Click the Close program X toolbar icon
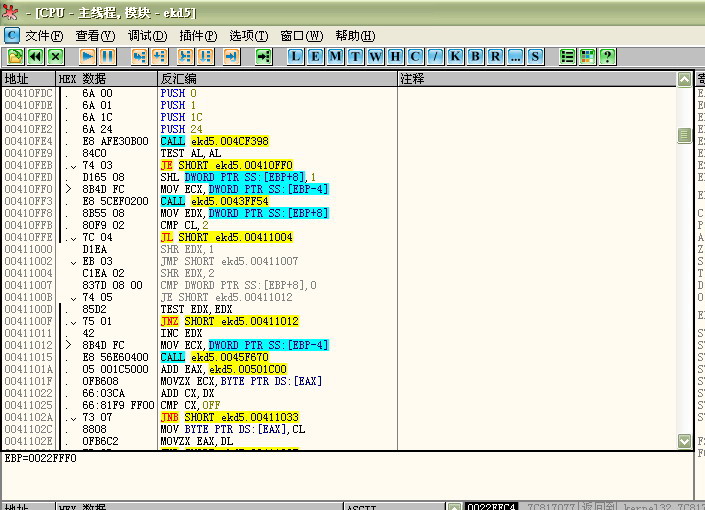This screenshot has height=510, width=705. click(56, 56)
